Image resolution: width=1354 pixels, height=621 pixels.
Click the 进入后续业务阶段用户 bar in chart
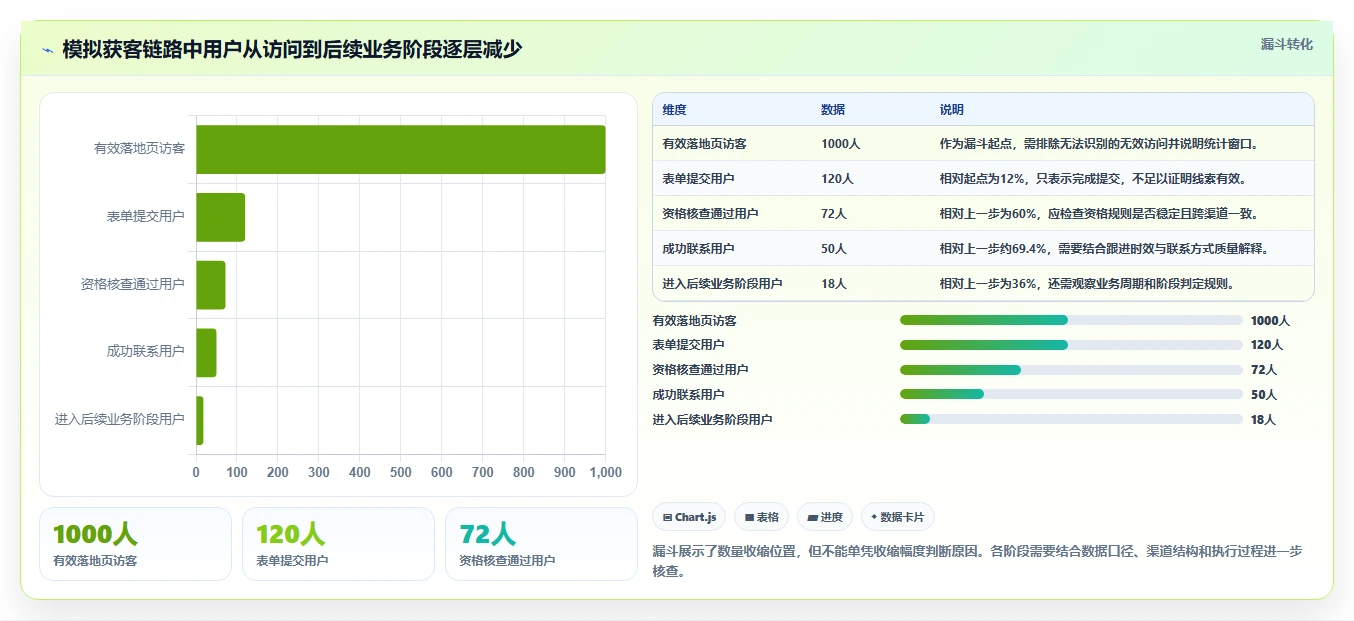[x=199, y=420]
